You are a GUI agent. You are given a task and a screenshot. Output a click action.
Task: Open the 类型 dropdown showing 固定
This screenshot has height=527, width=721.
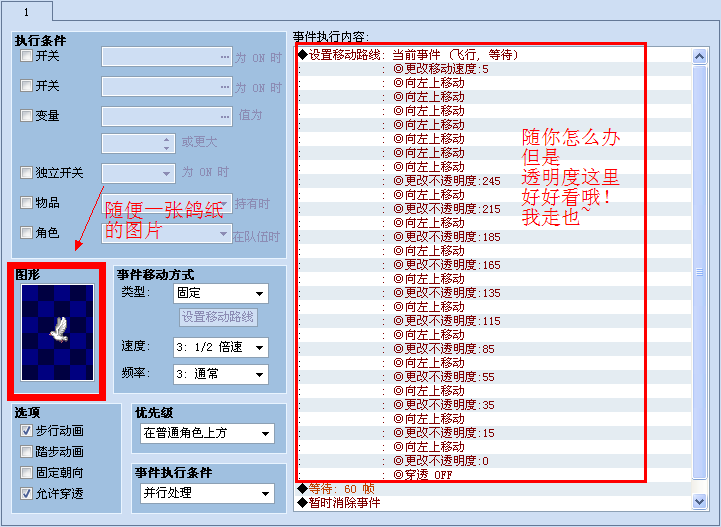coord(221,293)
